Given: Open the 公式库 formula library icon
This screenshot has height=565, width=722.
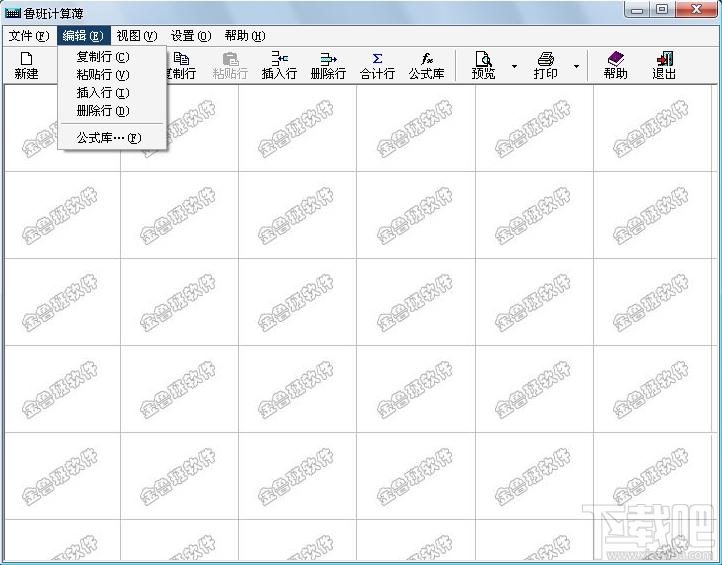Looking at the screenshot, I should click(x=426, y=58).
